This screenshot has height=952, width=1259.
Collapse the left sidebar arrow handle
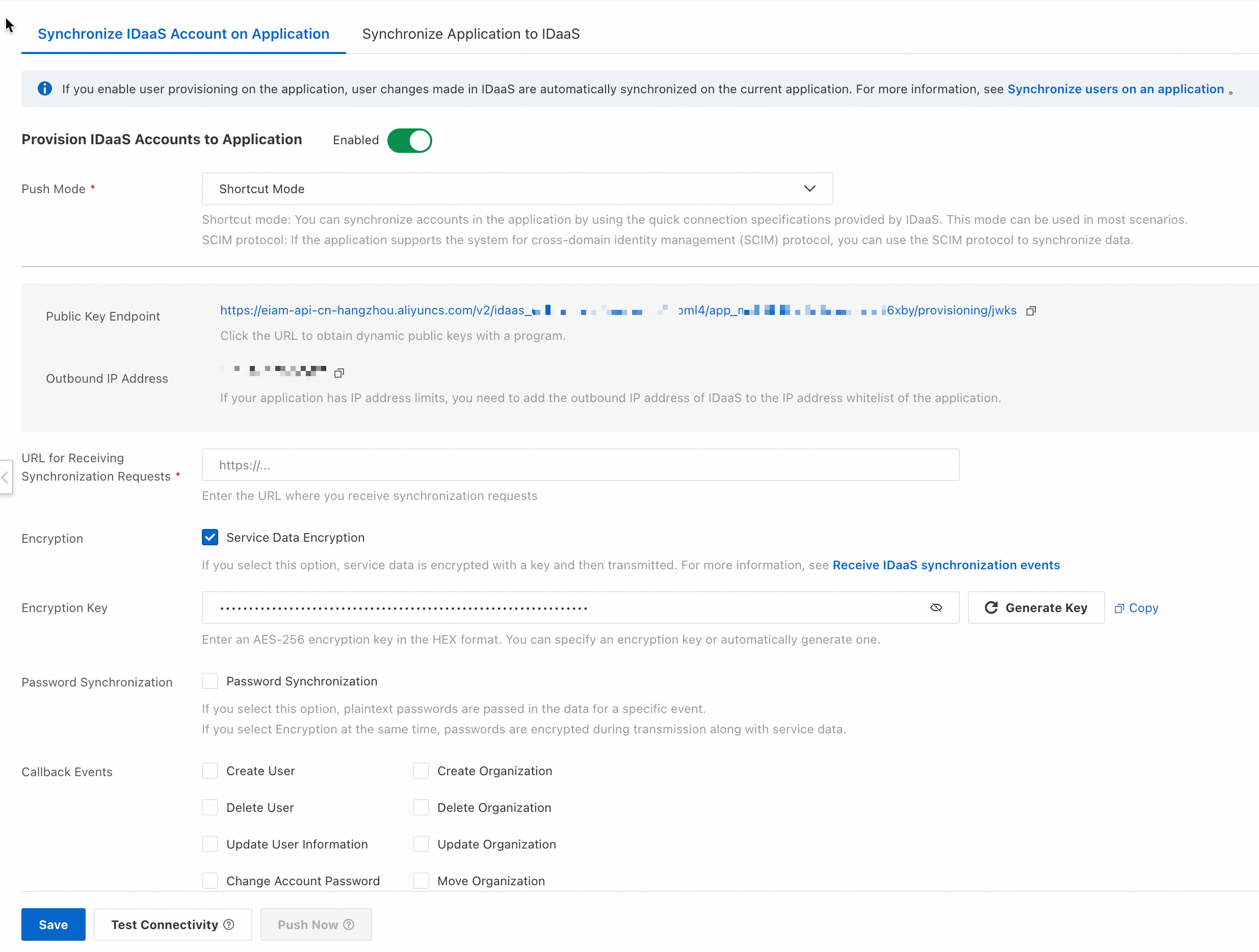tap(5, 477)
